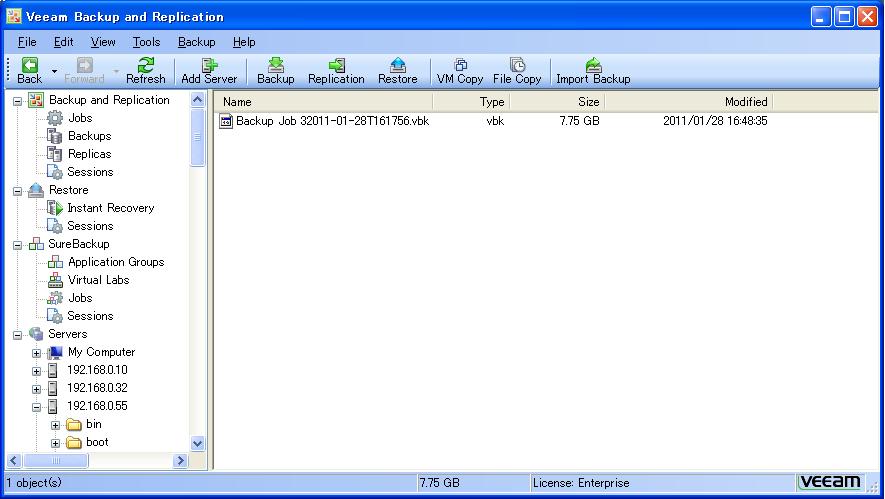Sort by the Modified column header
The width and height of the screenshot is (885, 499).
689,102
